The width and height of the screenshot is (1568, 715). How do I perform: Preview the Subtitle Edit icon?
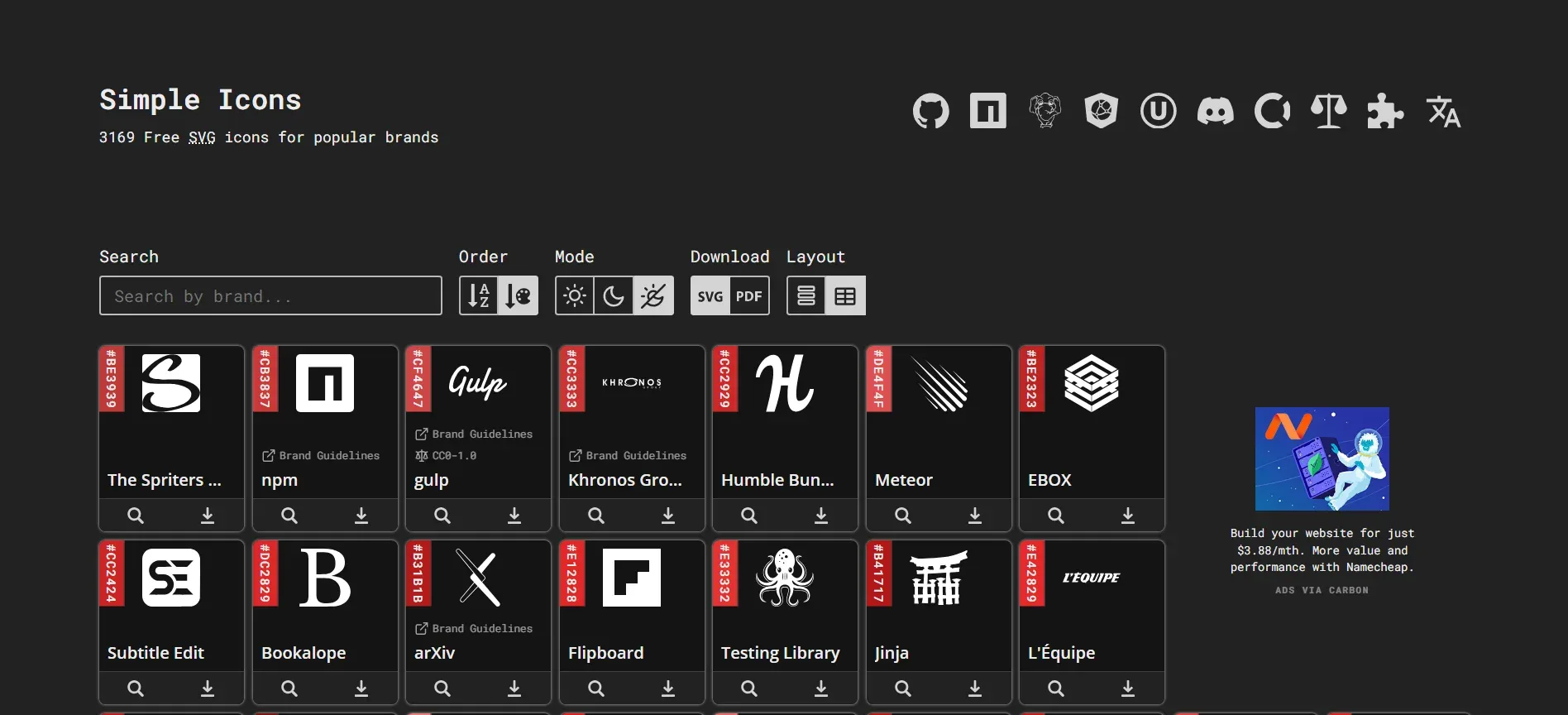tap(136, 689)
